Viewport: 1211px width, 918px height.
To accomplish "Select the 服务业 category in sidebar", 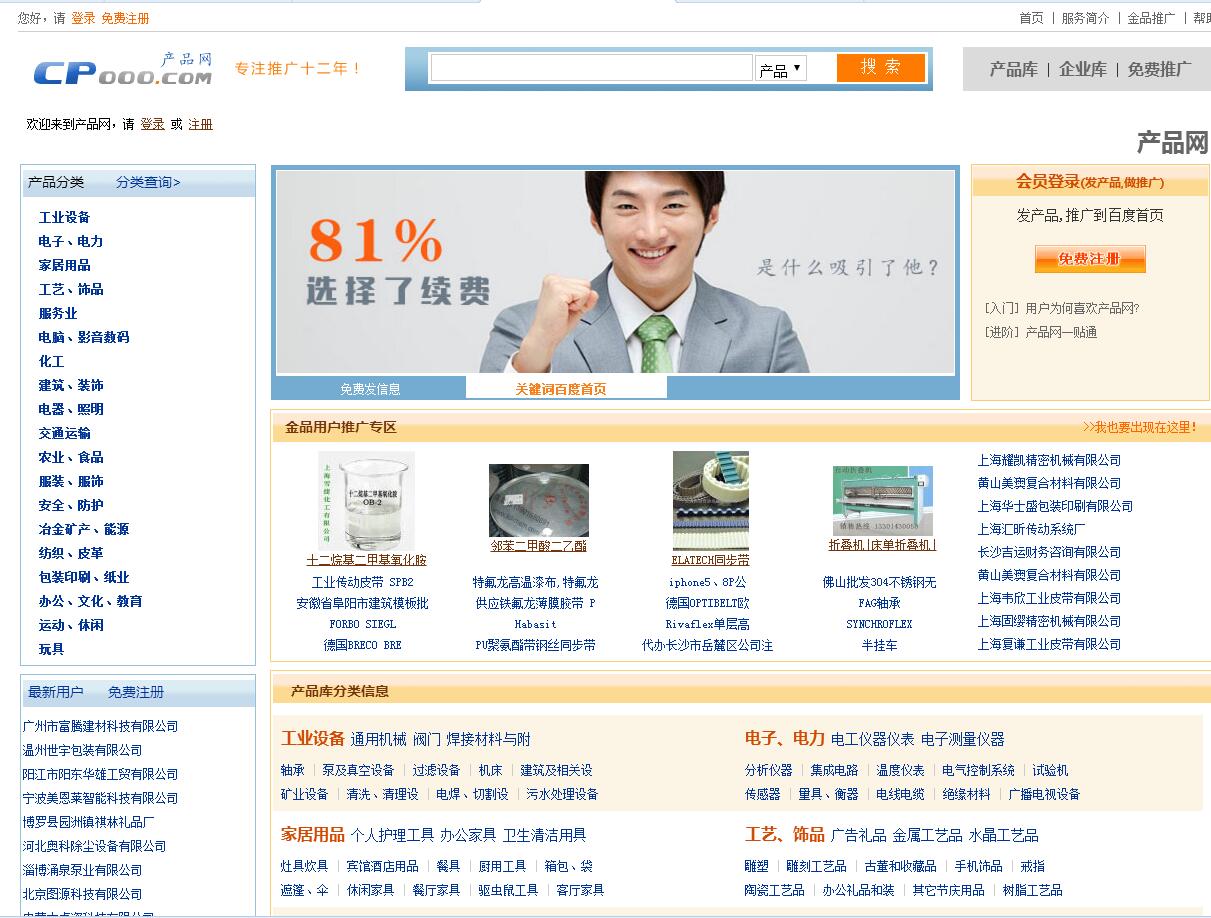I will [57, 313].
